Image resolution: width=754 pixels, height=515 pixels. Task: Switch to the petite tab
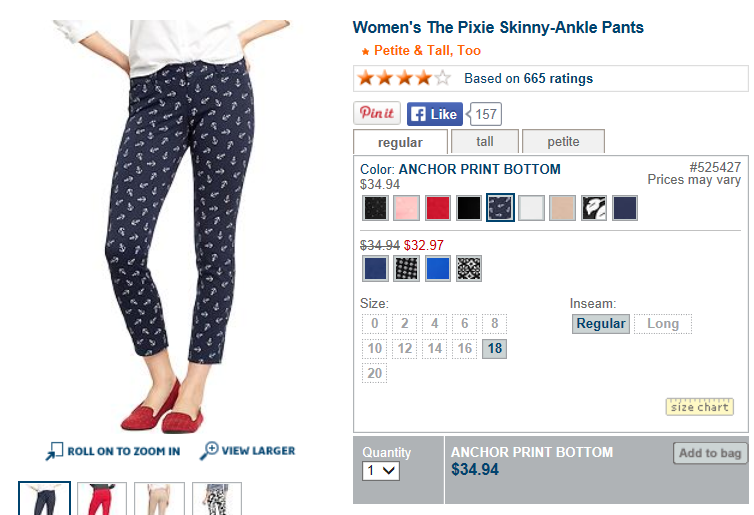click(563, 142)
